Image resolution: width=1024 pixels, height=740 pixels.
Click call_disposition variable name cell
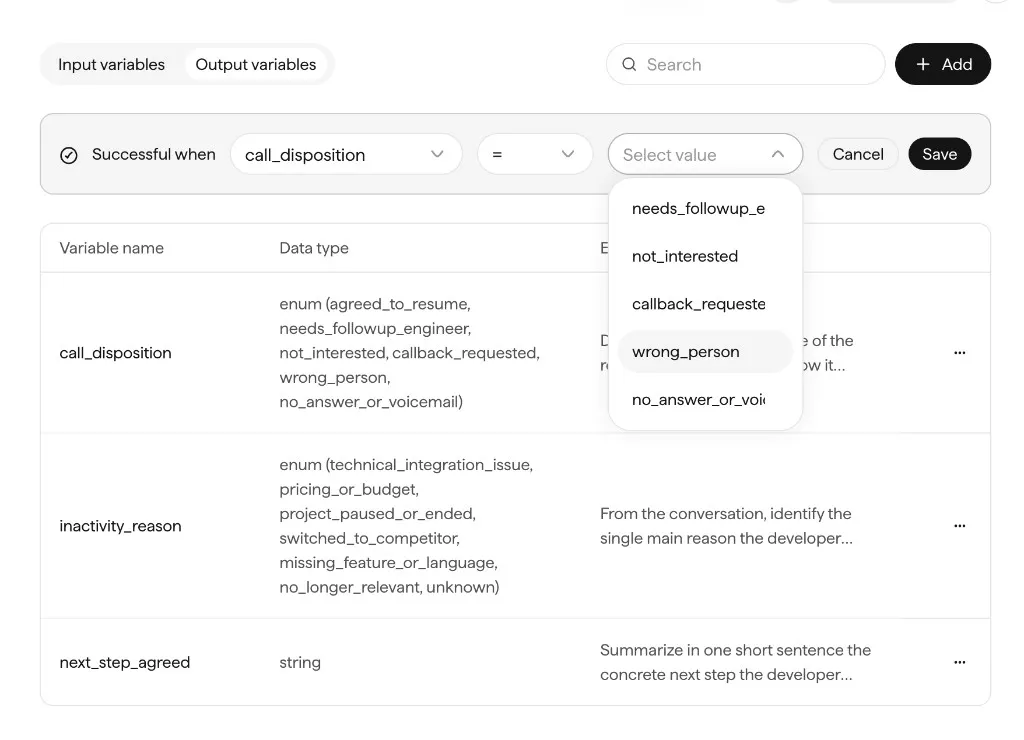[116, 353]
